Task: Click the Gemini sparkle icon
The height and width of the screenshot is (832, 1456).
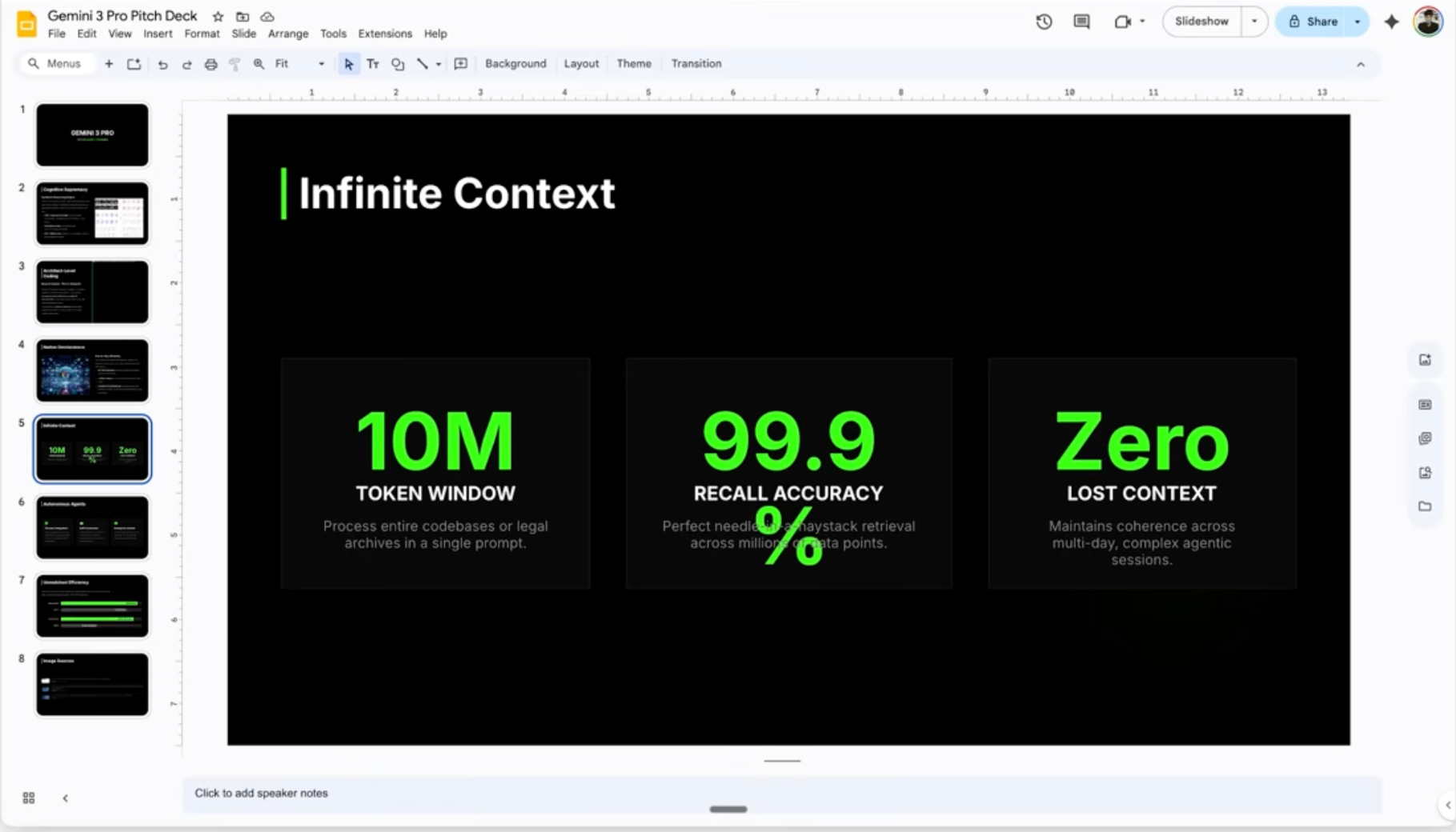Action: tap(1392, 22)
